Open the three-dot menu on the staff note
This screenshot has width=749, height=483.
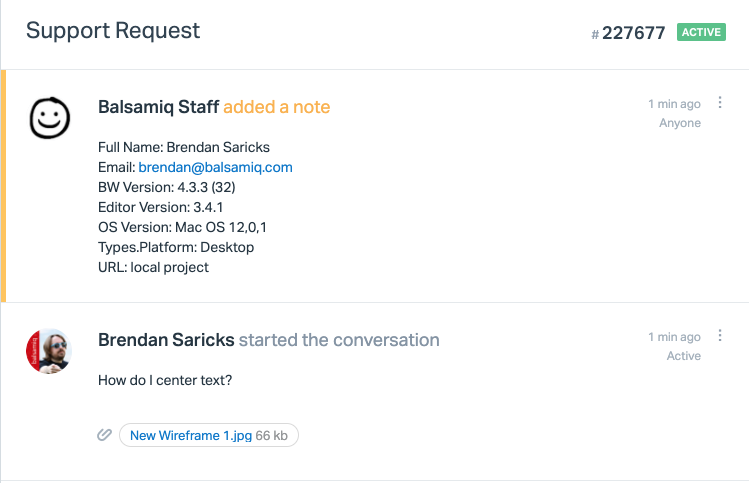[x=721, y=104]
